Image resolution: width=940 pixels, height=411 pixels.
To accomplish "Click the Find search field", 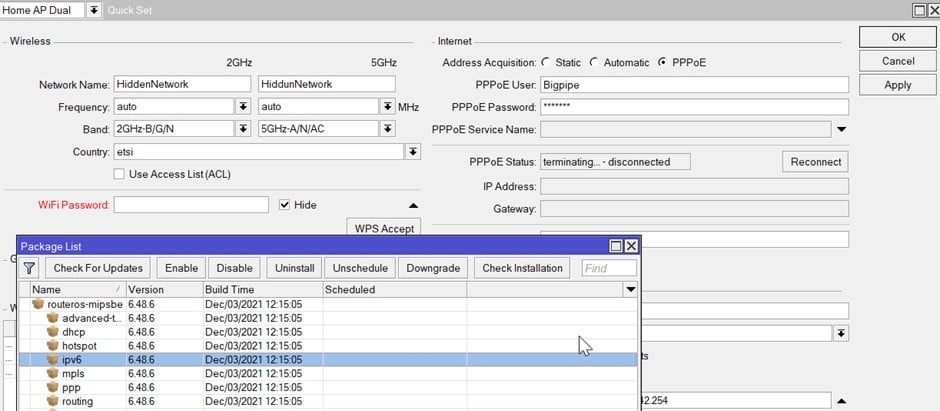I will pos(609,268).
